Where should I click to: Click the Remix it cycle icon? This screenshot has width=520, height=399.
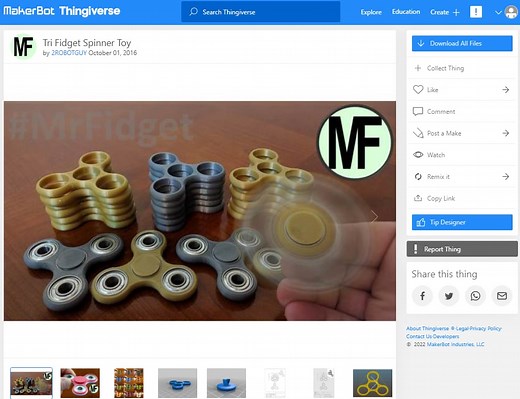pos(418,176)
